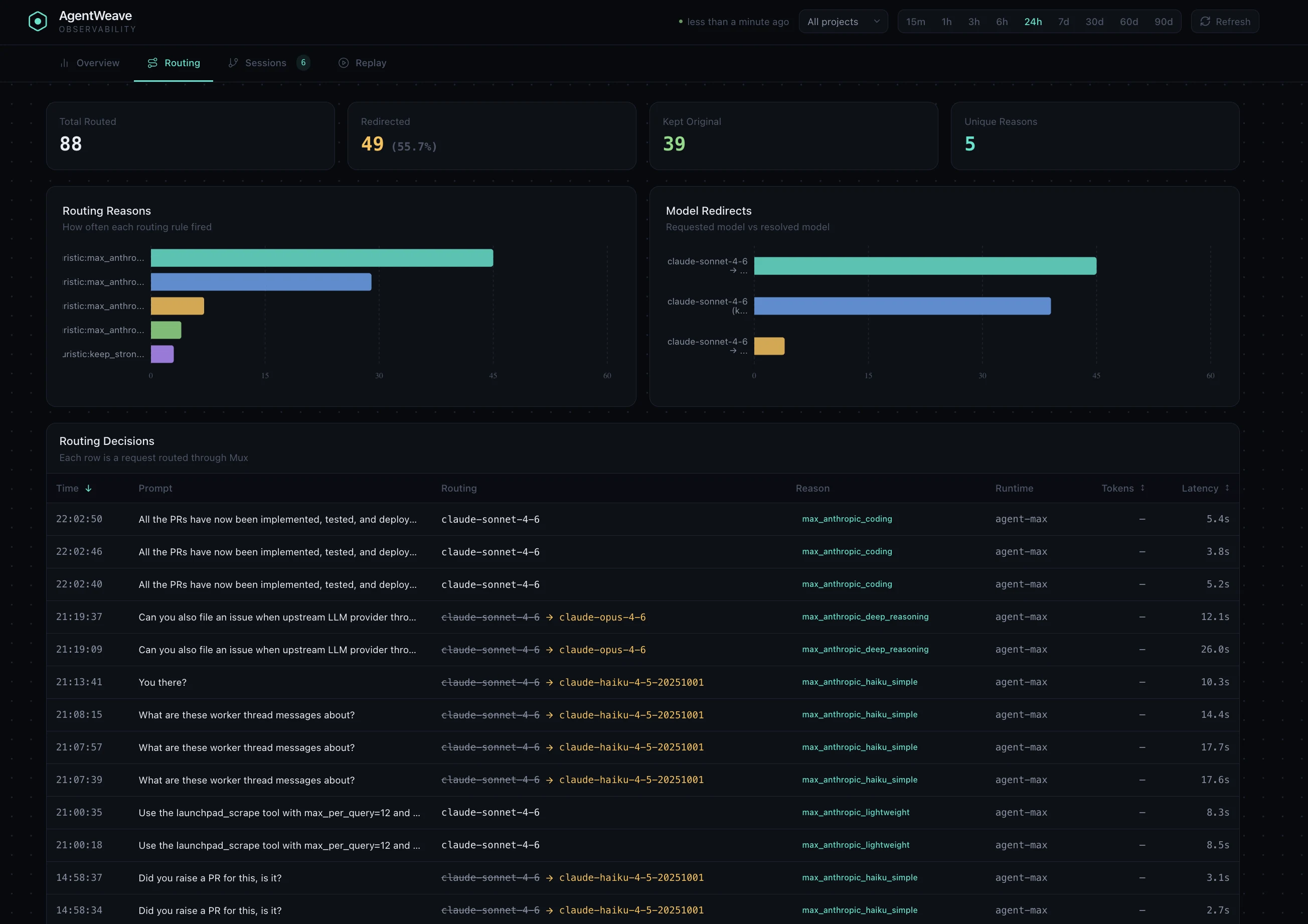Click the 21:00:35 launchpad_scrape prompt
1308x924 pixels.
coord(279,812)
